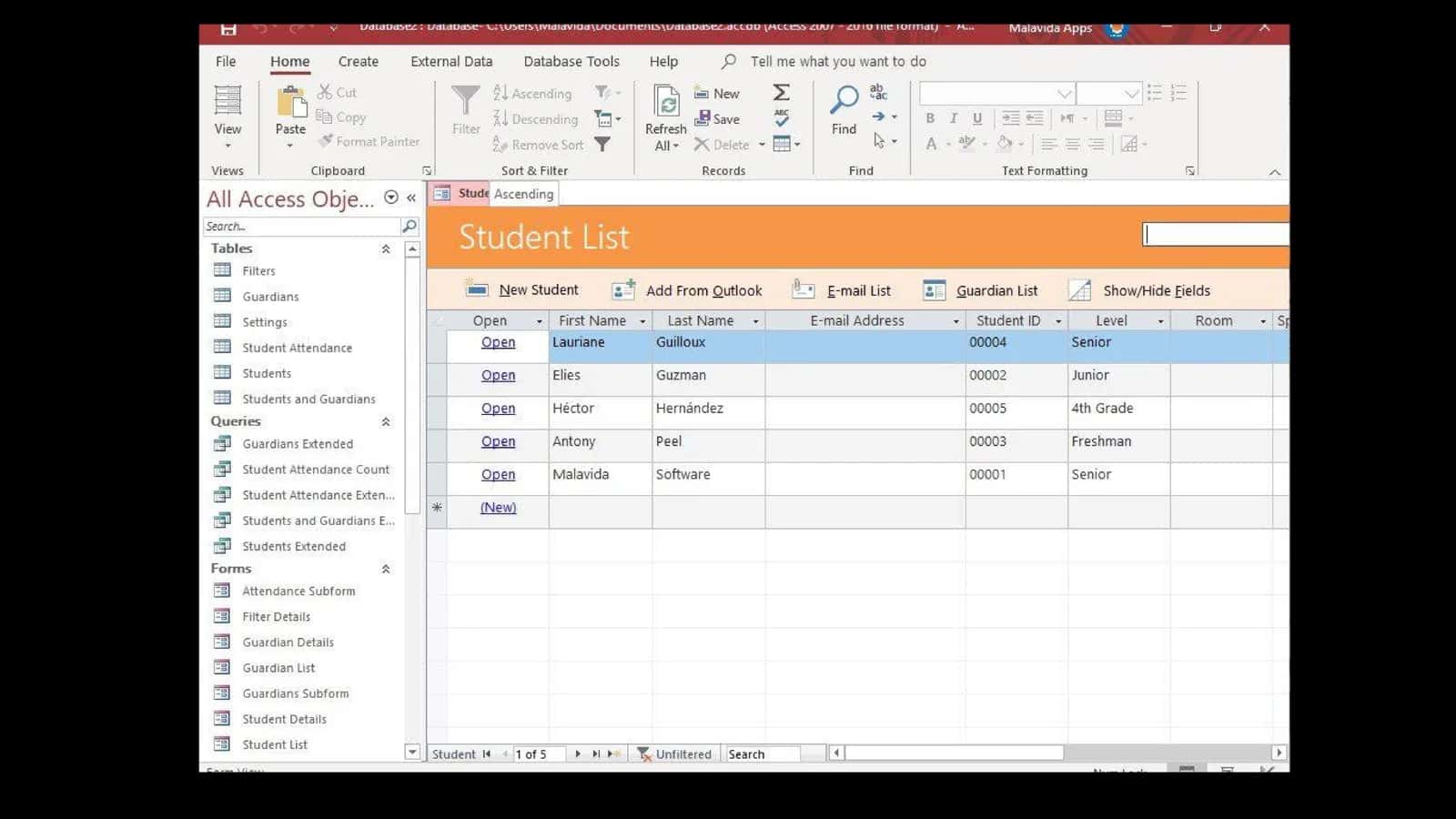
Task: Click the Totals sigma icon
Action: point(782,93)
